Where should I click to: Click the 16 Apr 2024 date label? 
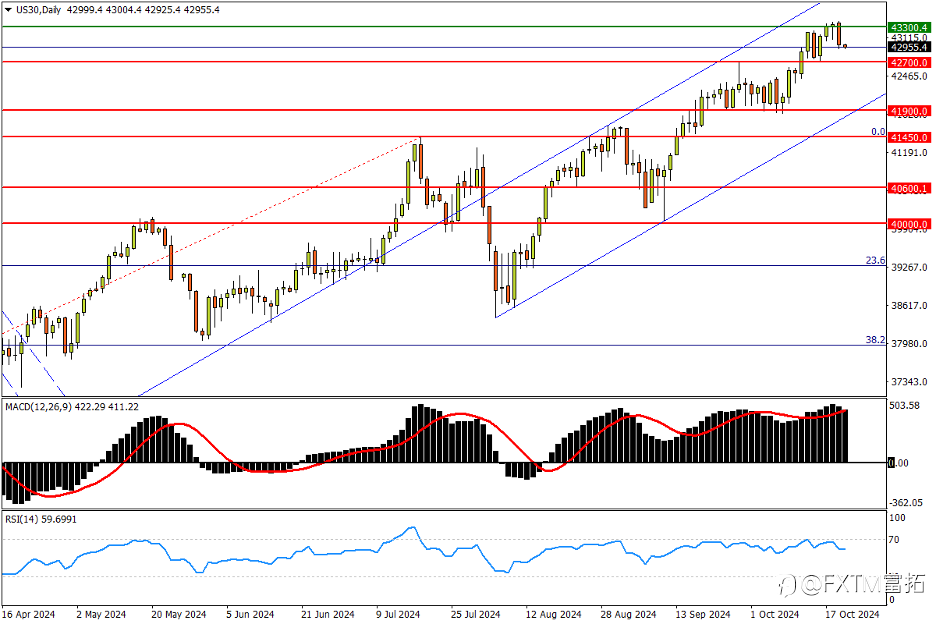(28, 614)
